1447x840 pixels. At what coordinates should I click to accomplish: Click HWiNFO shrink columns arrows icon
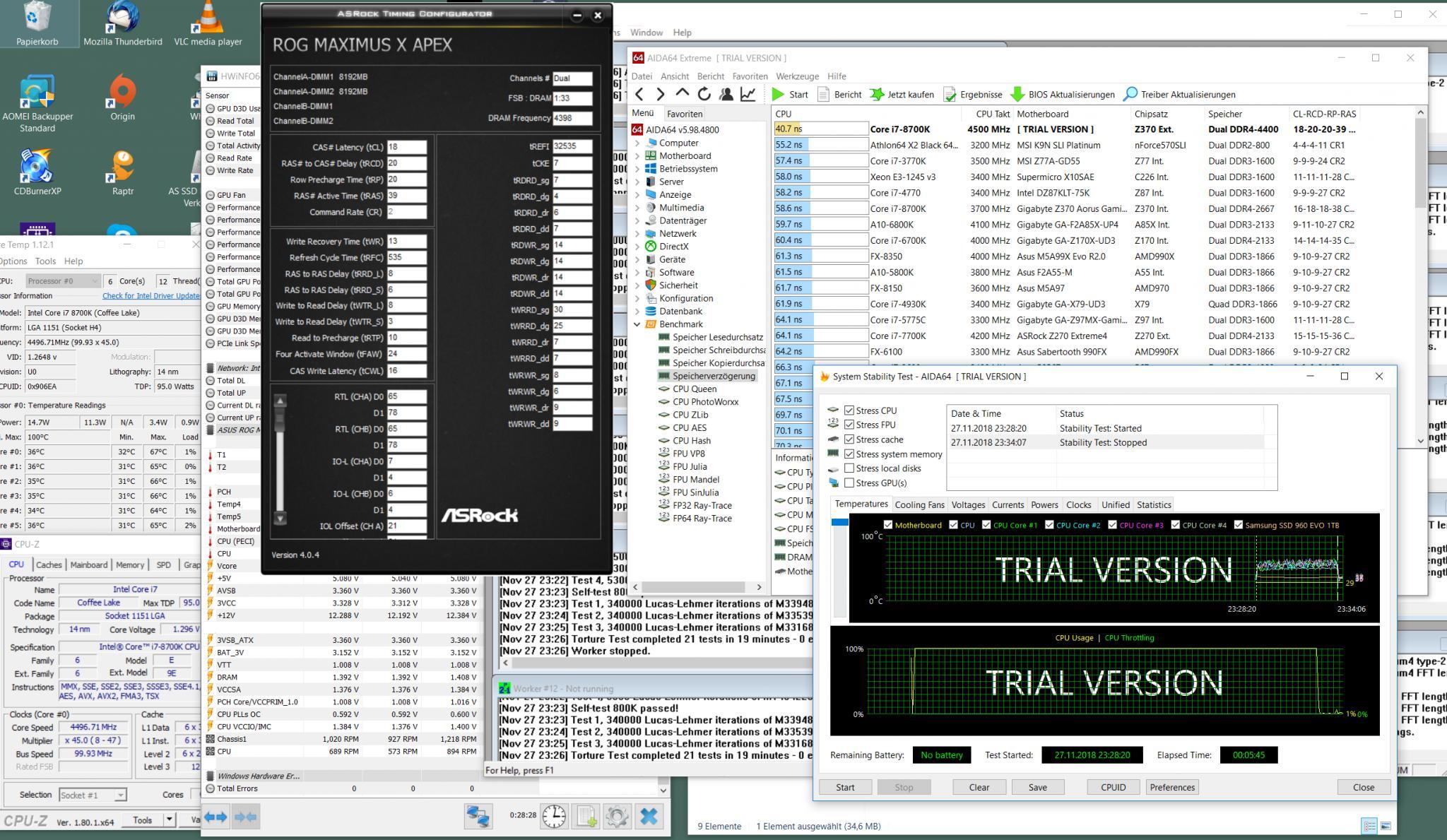(245, 817)
